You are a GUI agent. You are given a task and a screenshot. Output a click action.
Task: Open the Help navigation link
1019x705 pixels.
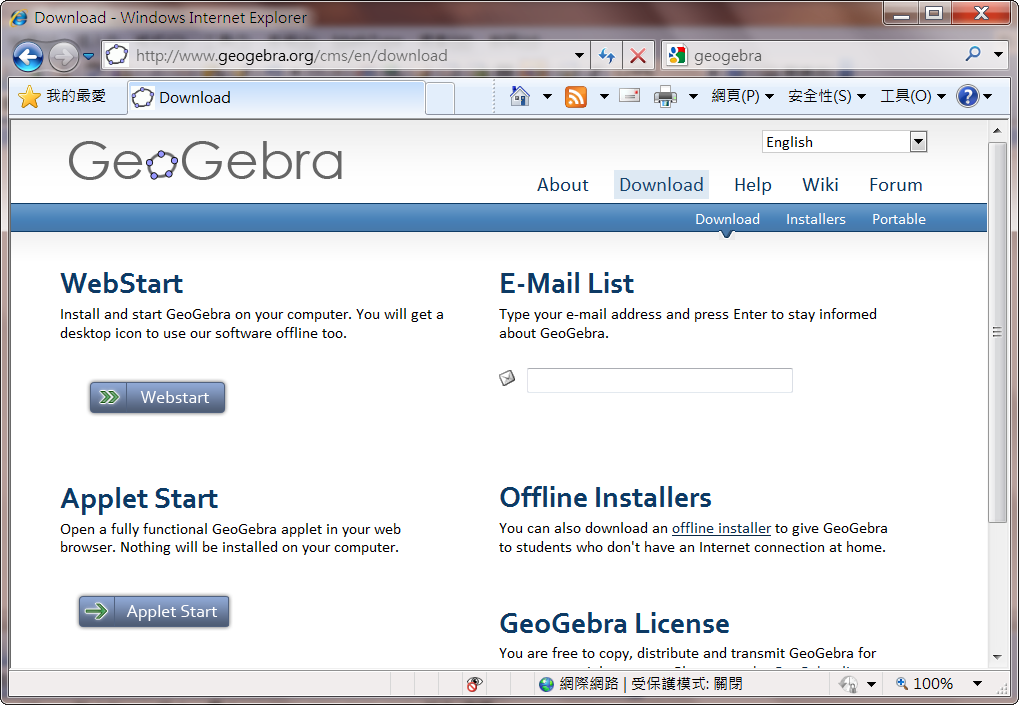753,185
